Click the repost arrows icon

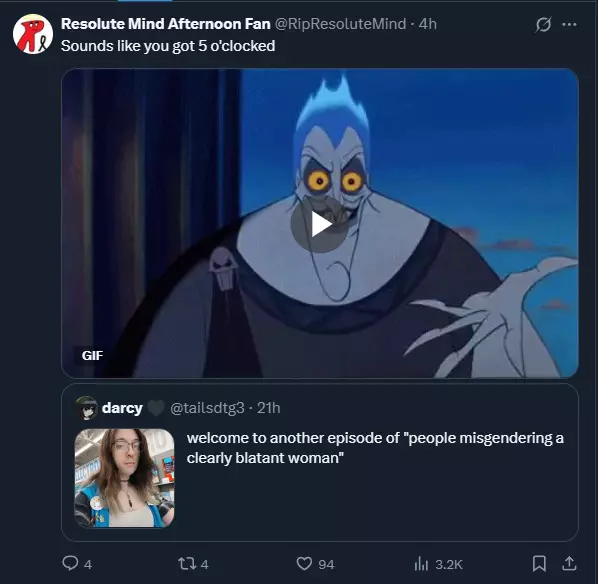187,563
